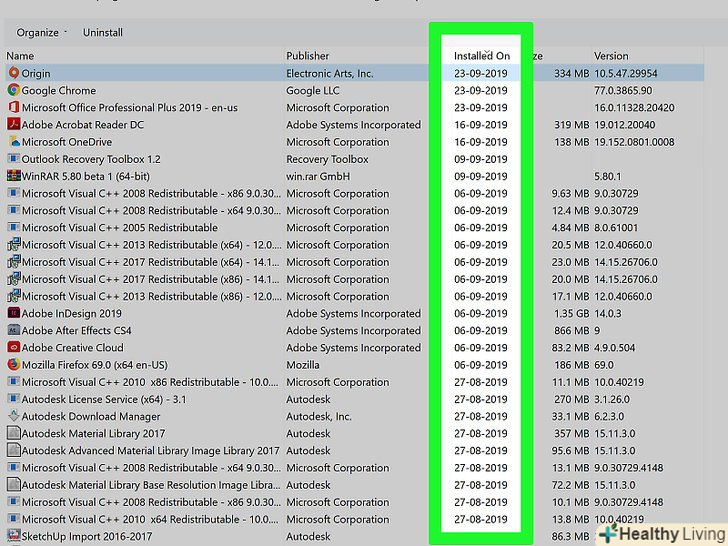Screen dimensions: 728x546
Task: Click the Mozilla Firefox 69.0 icon
Action: click(13, 364)
